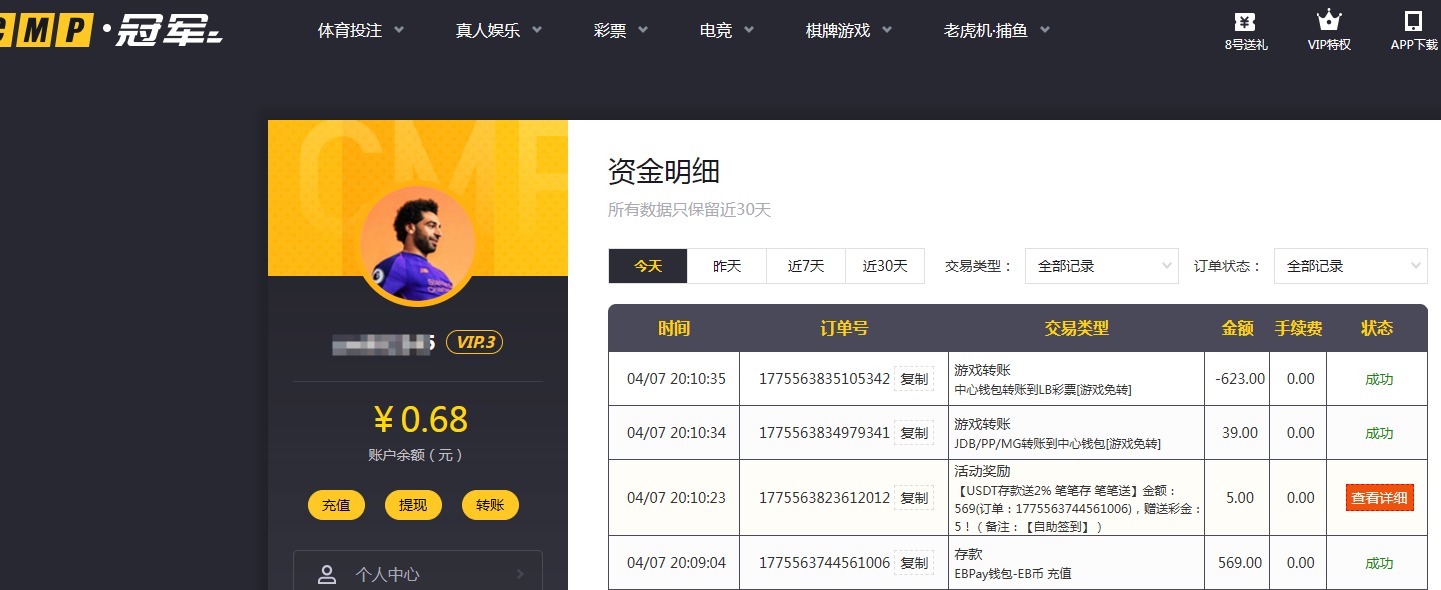This screenshot has width=1441, height=590.
Task: Open the 棋牌游戏 menu
Action: (838, 30)
